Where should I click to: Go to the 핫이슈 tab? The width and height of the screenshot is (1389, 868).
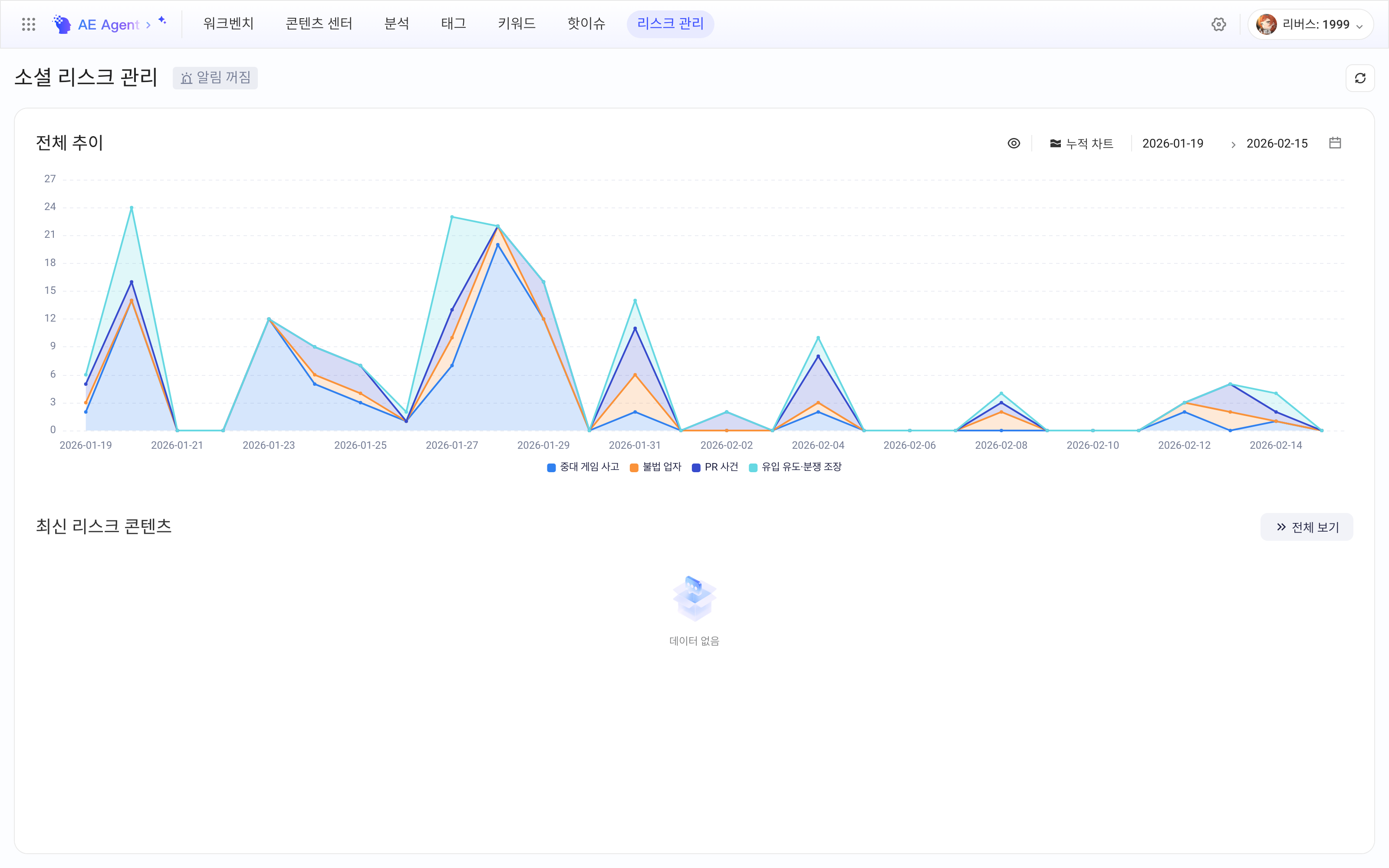(x=586, y=23)
